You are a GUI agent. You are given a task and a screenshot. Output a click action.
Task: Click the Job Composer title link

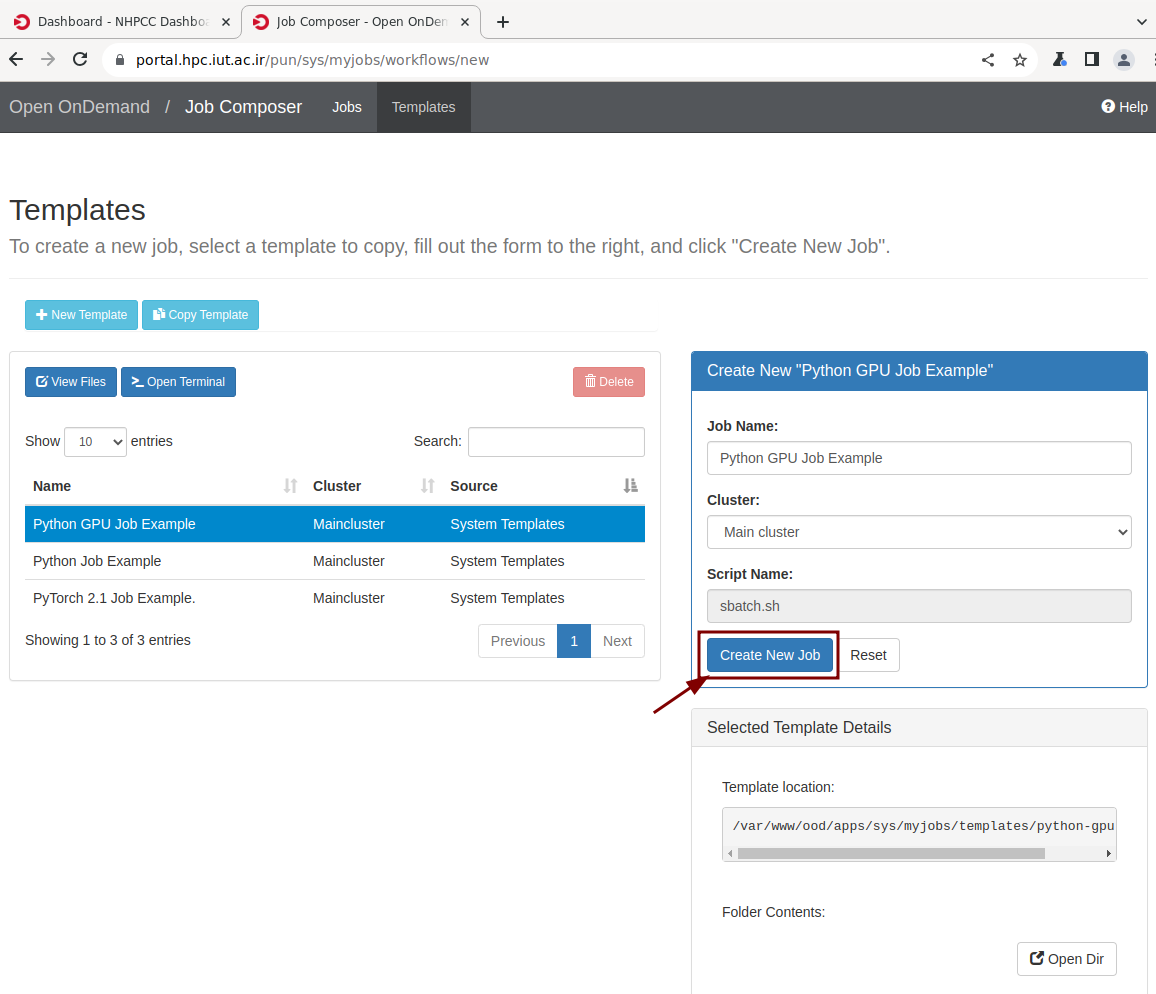point(243,107)
